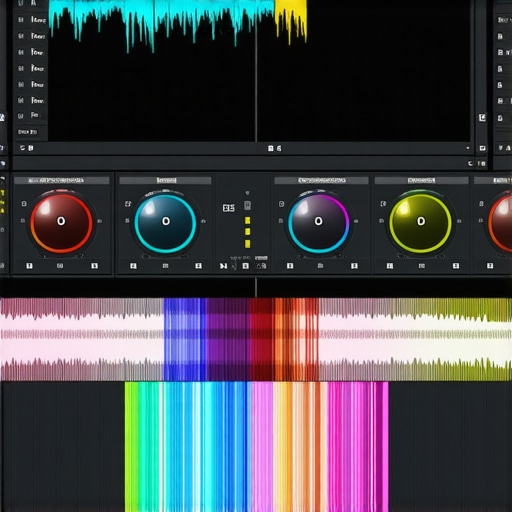This screenshot has height=512, width=512.
Task: Click the gray rectangle icon above the yellow squares
Action: click(x=247, y=205)
